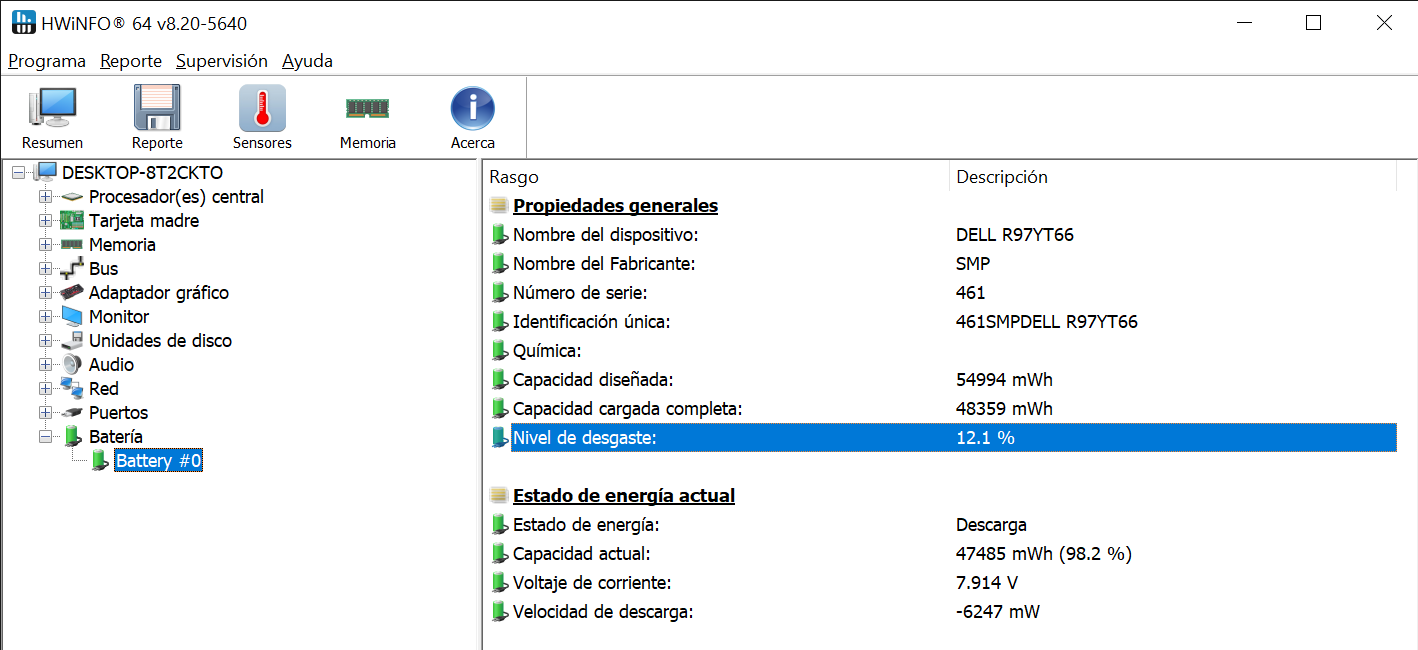Open the Supervisión menu
This screenshot has width=1418, height=650.
coord(221,61)
